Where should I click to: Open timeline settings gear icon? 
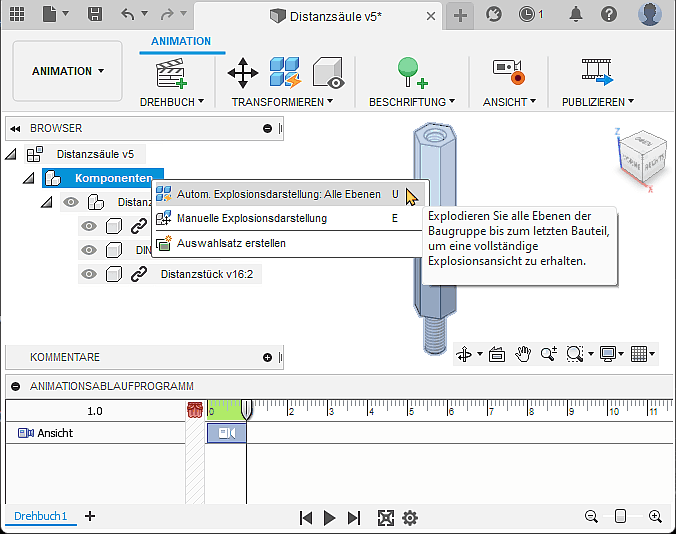(409, 517)
